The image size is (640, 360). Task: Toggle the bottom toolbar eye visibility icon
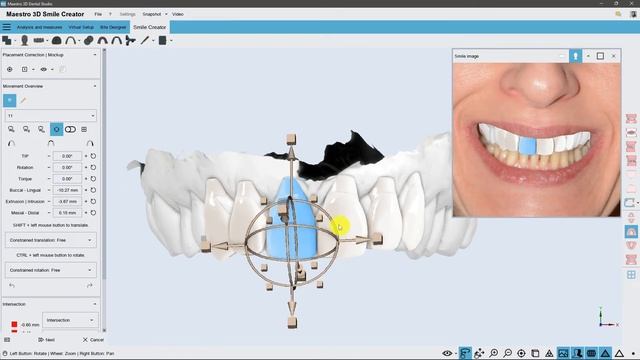447,353
